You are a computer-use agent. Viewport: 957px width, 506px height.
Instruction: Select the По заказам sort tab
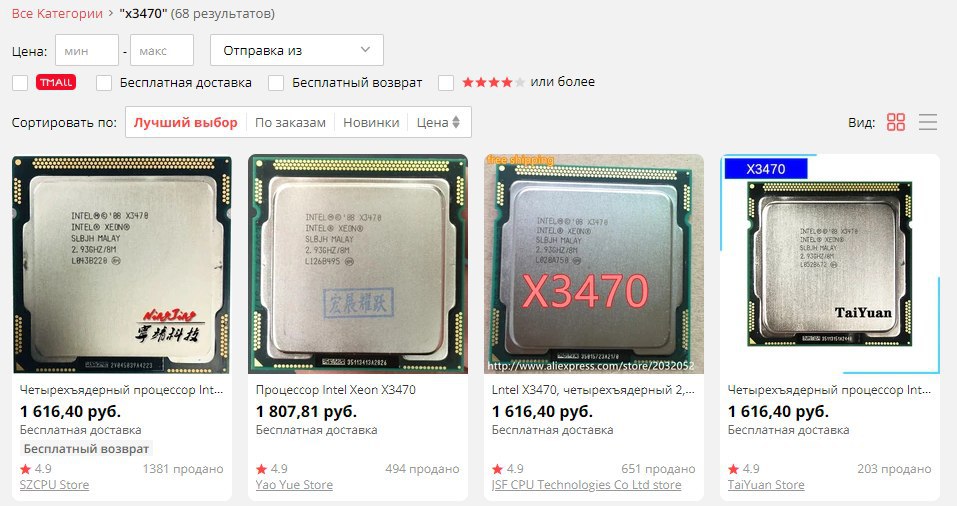[290, 122]
